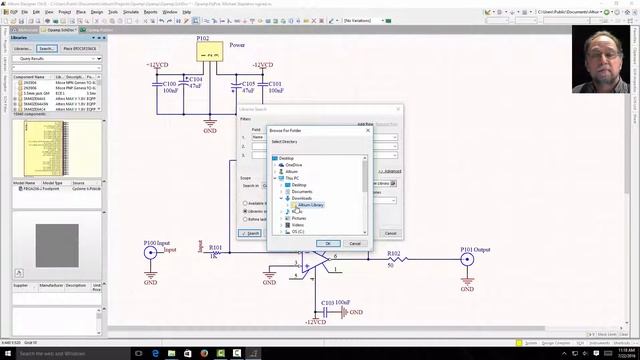640x360 pixels.
Task: Click the Field 1 Name input
Action: coord(259,137)
